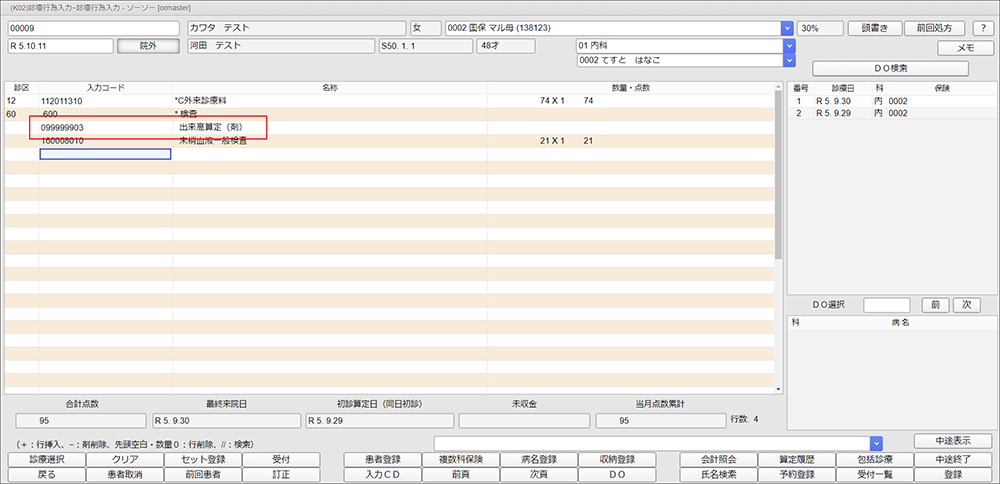
Task: Open the メモ memo button
Action: click(965, 47)
